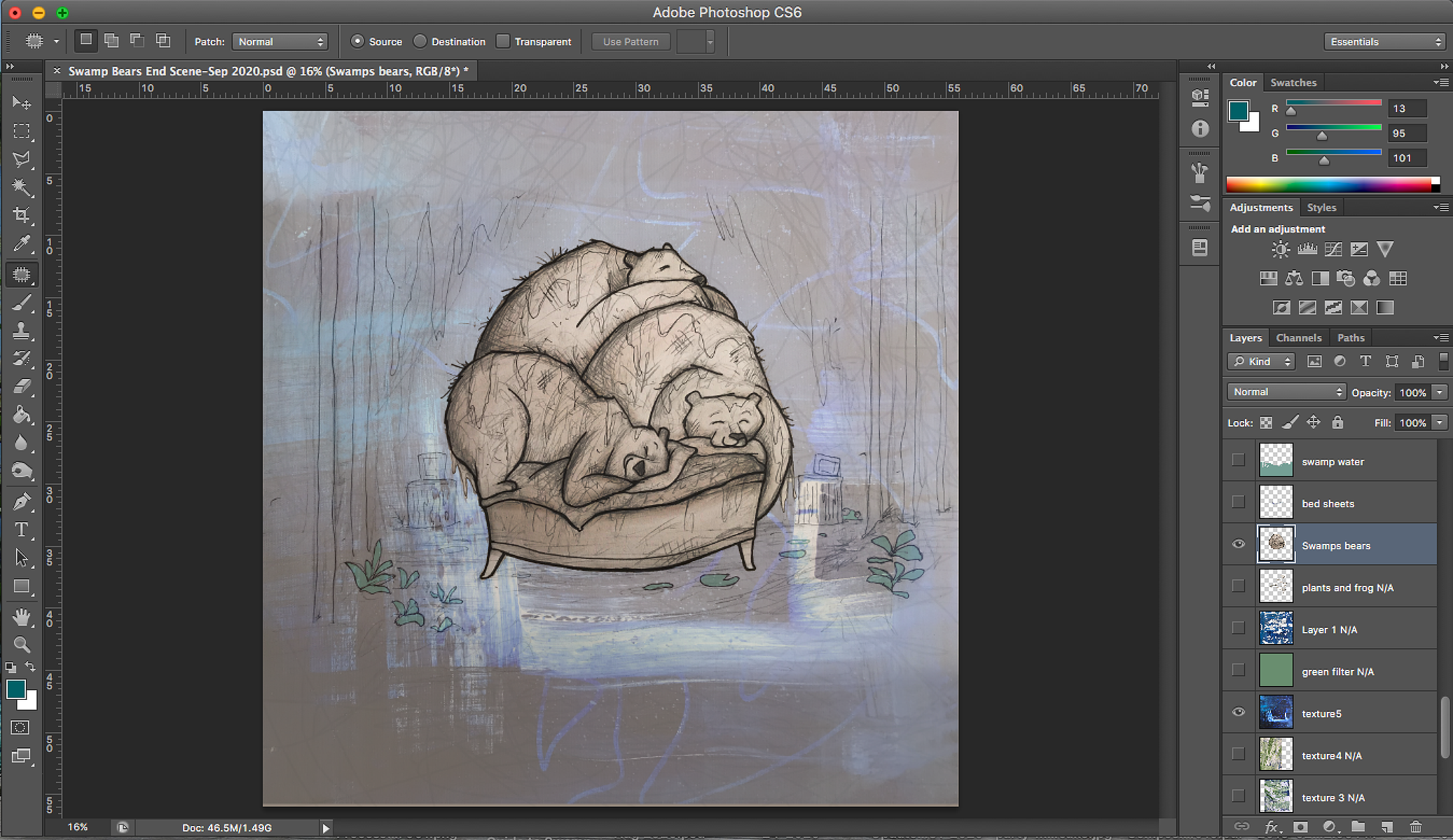
Task: Add a Color Balance adjustment
Action: click(x=1294, y=279)
